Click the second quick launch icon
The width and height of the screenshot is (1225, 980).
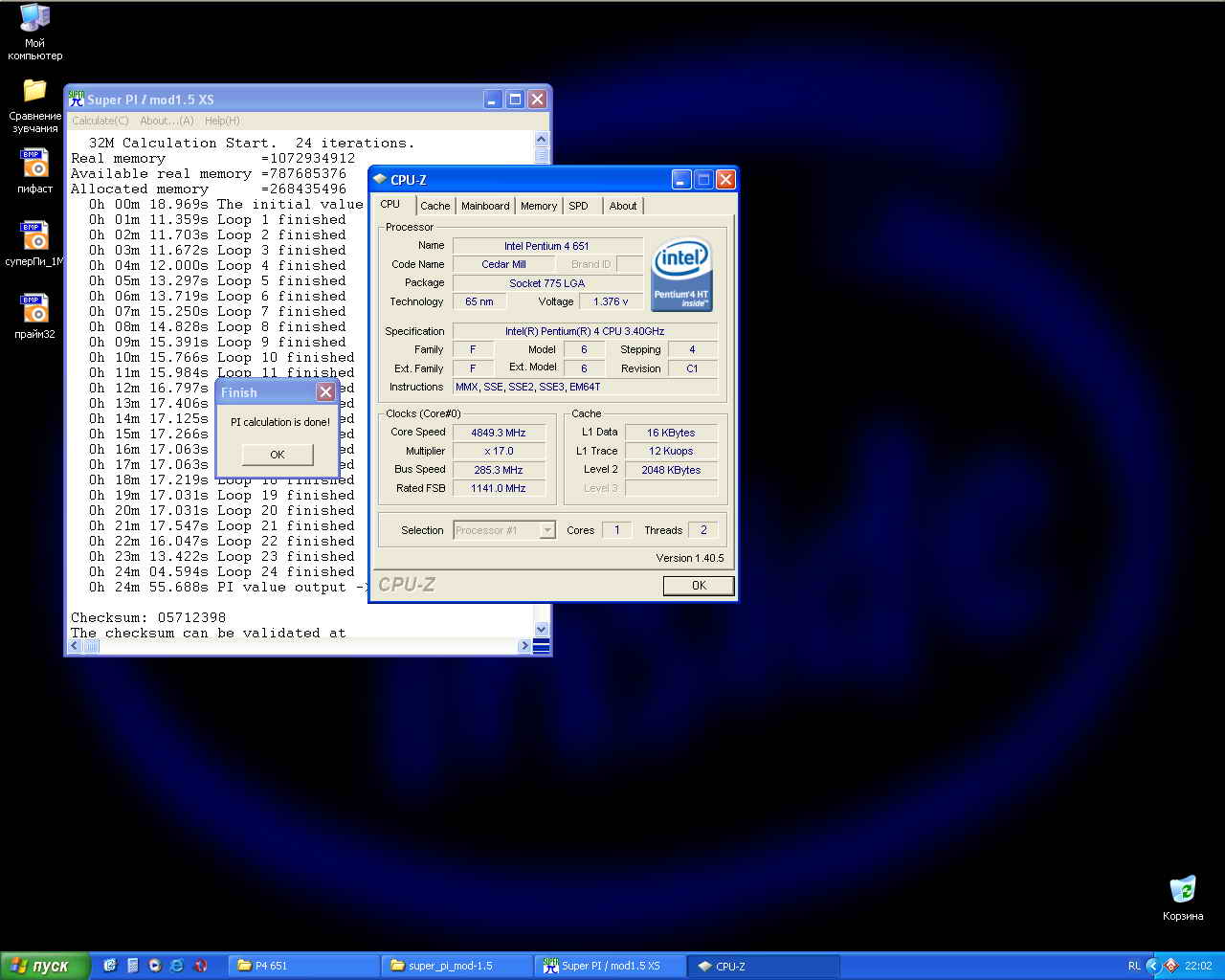(x=133, y=966)
